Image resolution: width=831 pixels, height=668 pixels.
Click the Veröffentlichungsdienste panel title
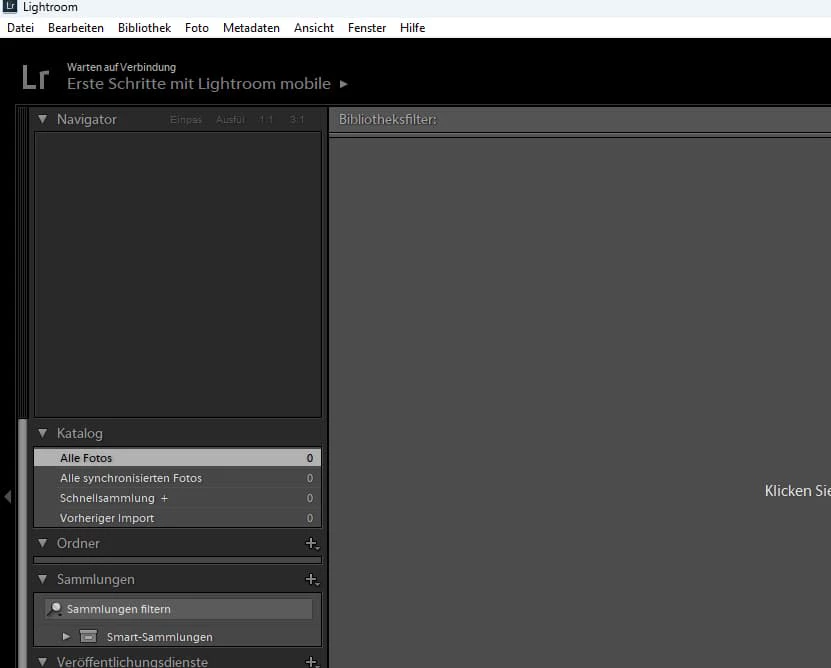132,662
